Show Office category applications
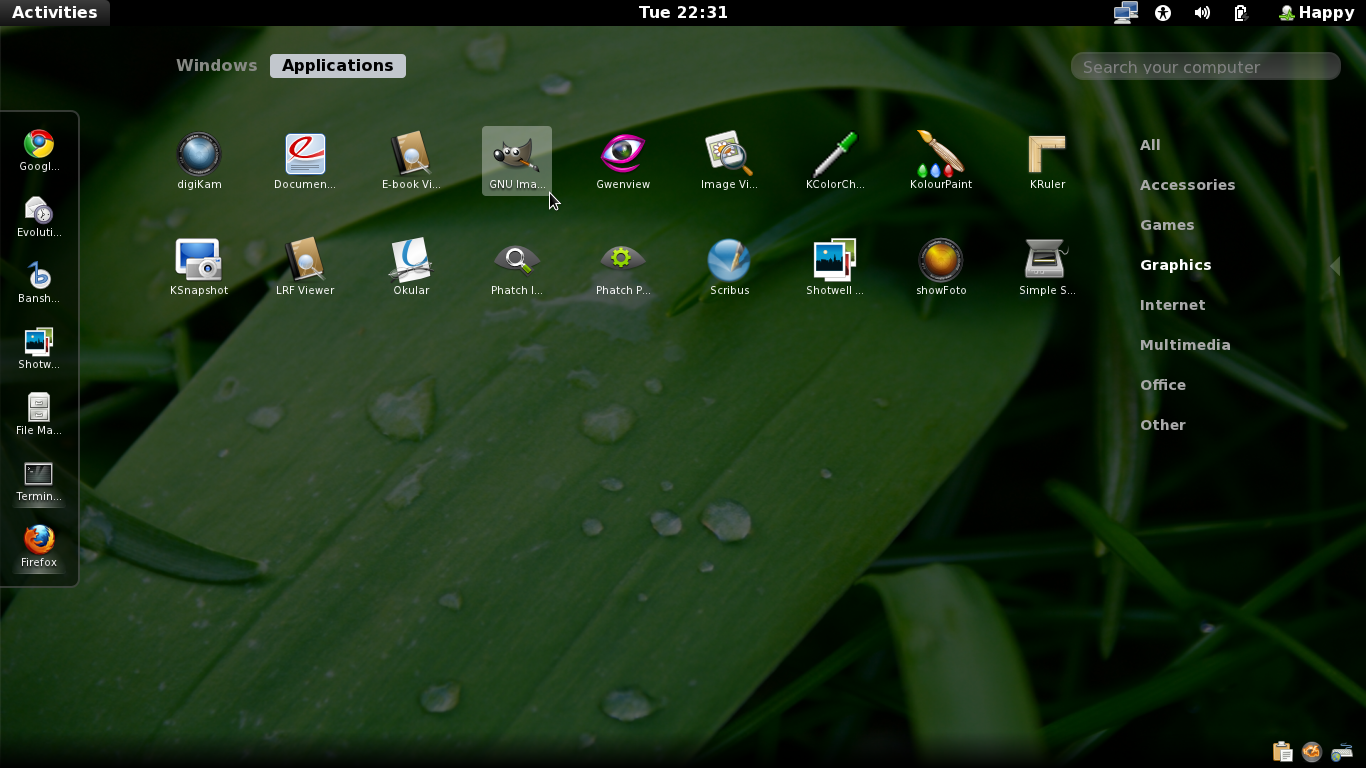This screenshot has width=1366, height=768. pos(1163,385)
